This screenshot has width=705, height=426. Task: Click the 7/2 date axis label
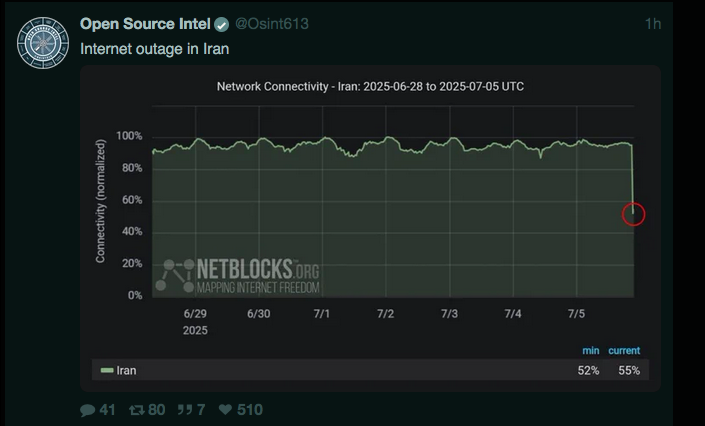pyautogui.click(x=385, y=314)
